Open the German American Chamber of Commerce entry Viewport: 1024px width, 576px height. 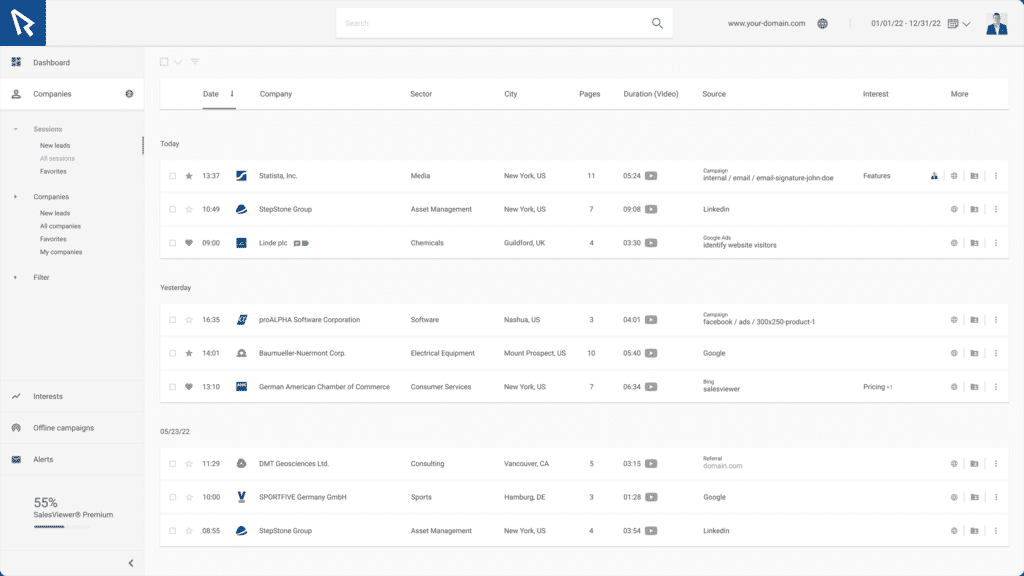[x=324, y=387]
